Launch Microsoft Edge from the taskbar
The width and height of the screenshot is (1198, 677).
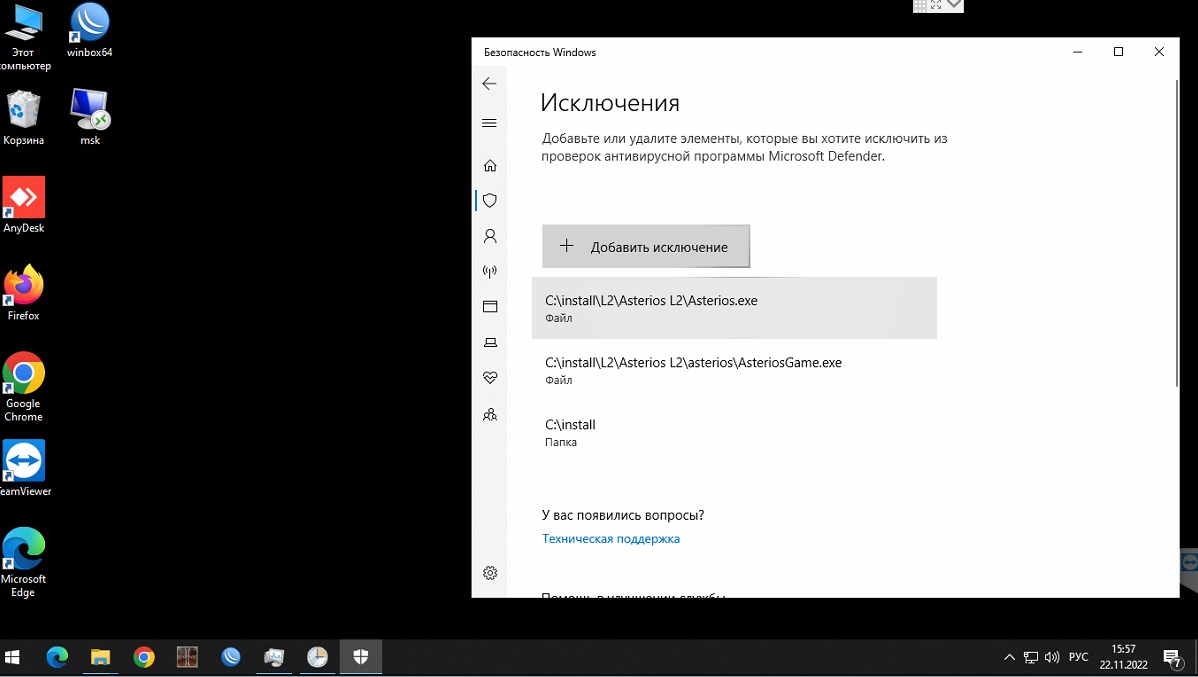pyautogui.click(x=57, y=657)
